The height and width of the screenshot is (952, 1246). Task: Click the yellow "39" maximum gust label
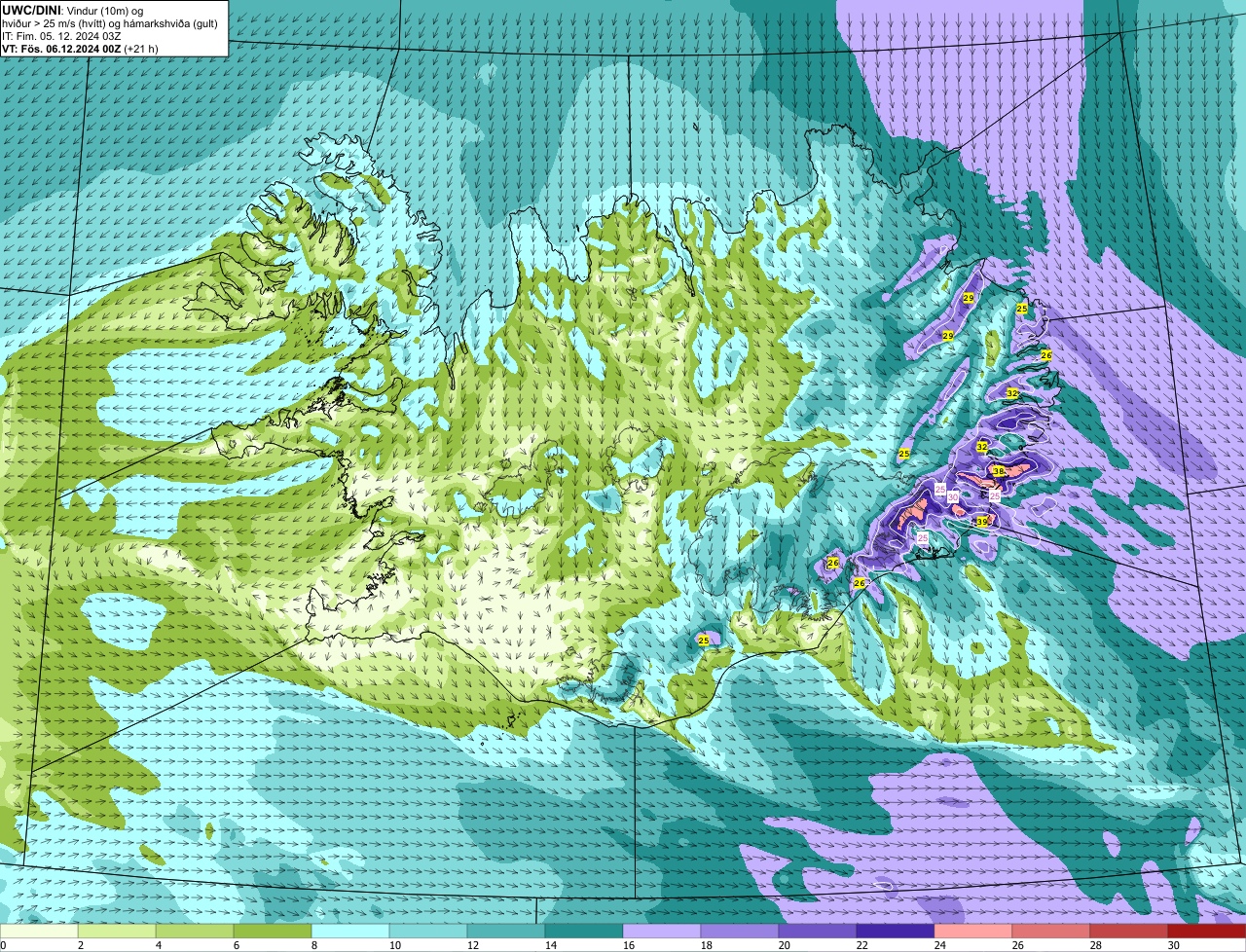[982, 522]
